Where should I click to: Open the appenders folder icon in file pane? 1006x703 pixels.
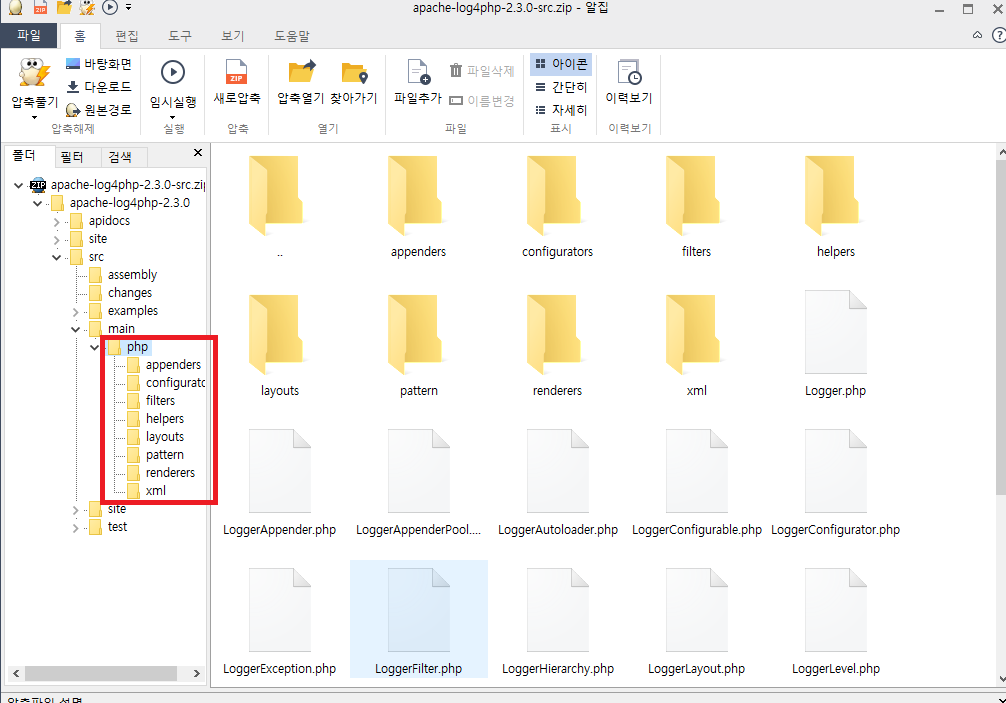point(418,196)
